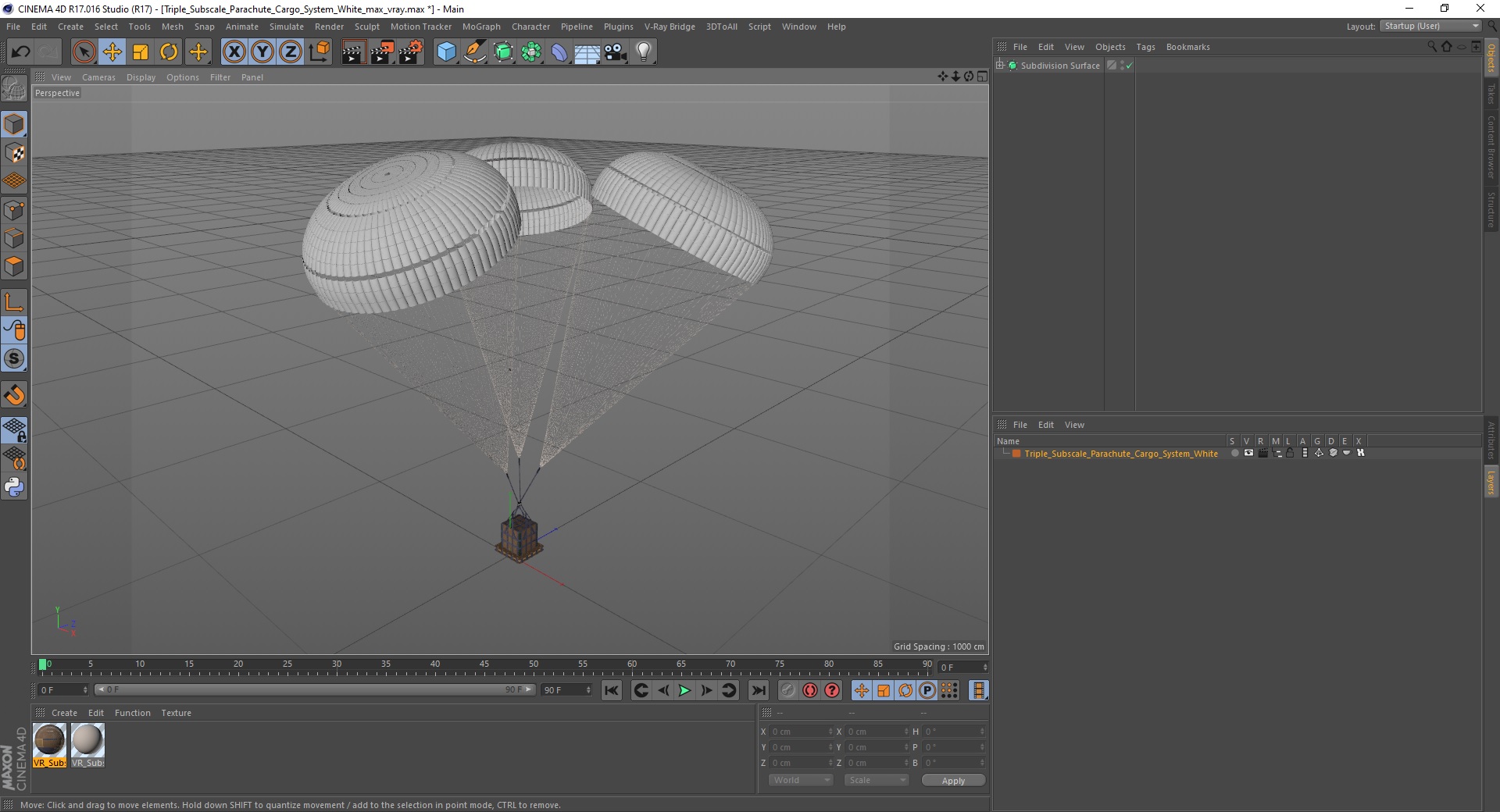
Task: Activate the Rotate tool in top toolbar
Action: (x=169, y=52)
